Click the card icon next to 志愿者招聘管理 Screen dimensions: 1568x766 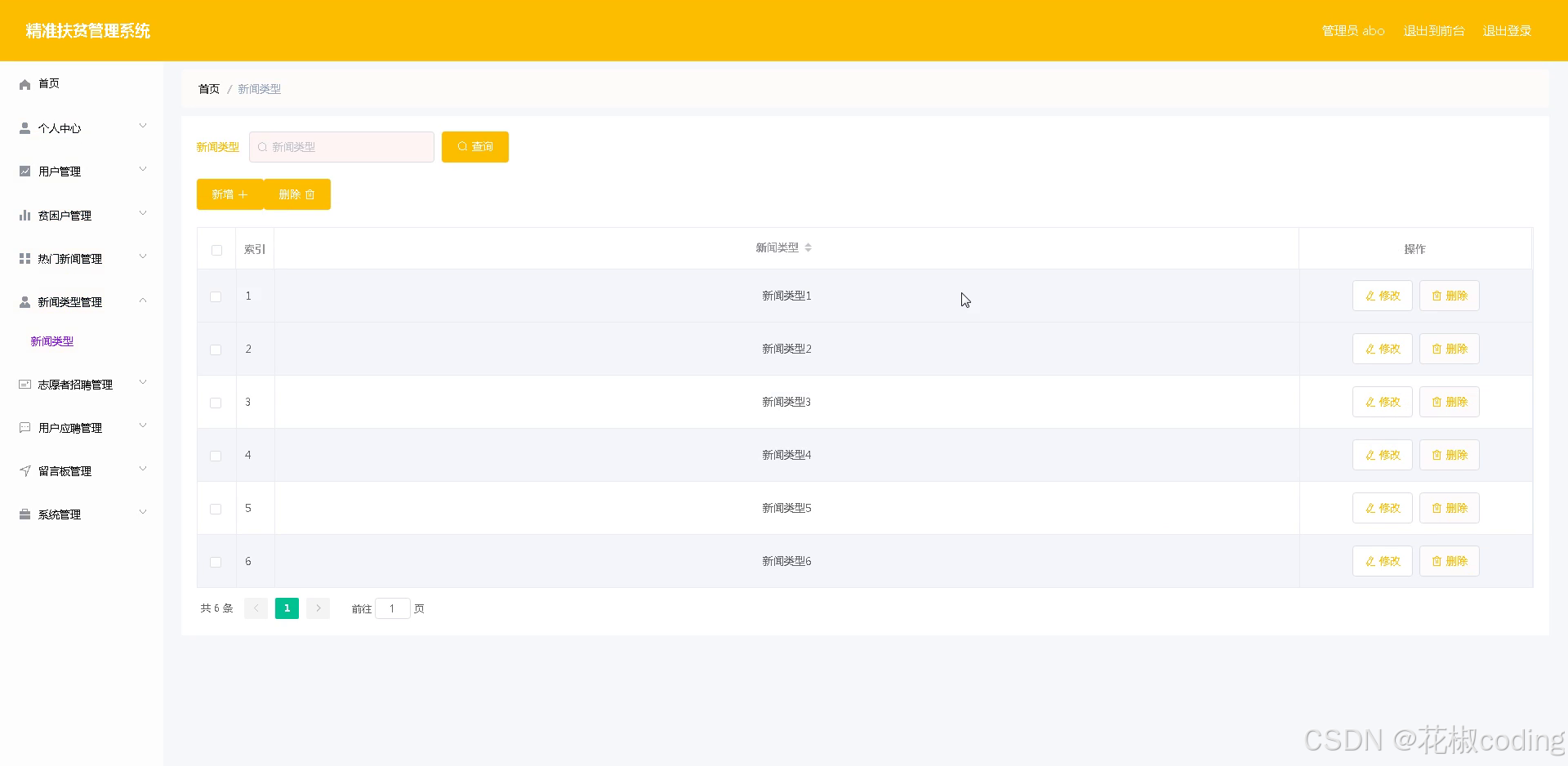coord(24,385)
